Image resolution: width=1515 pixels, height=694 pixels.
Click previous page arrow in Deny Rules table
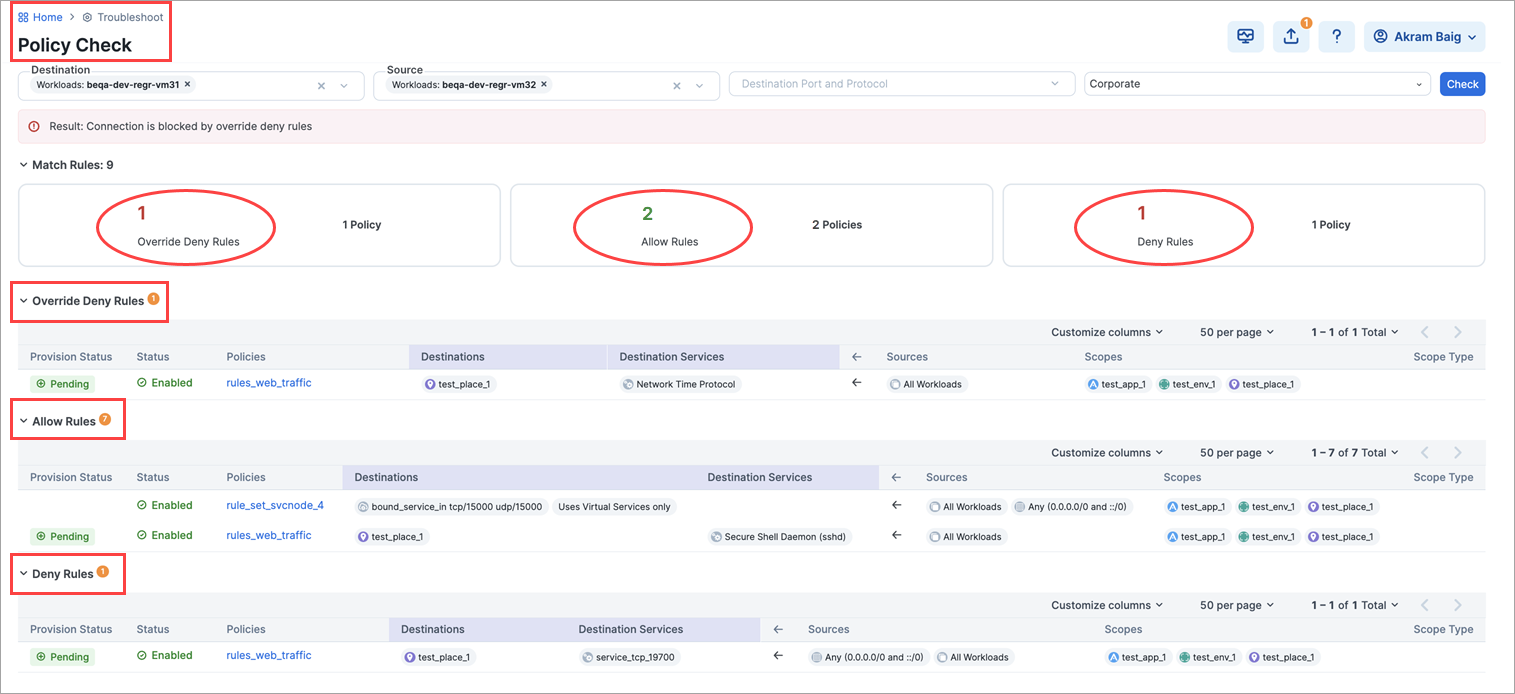coord(1425,605)
